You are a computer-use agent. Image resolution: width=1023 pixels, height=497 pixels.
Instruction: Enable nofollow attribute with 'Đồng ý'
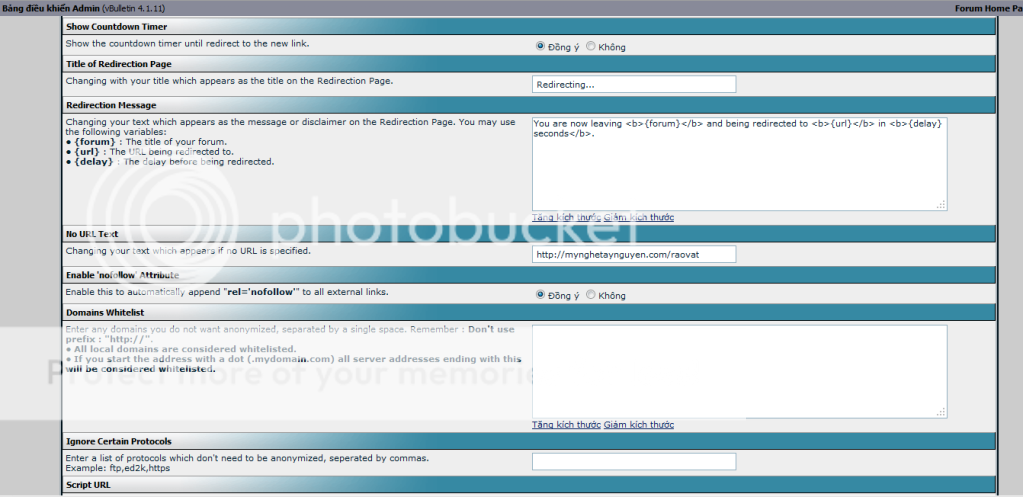point(541,295)
